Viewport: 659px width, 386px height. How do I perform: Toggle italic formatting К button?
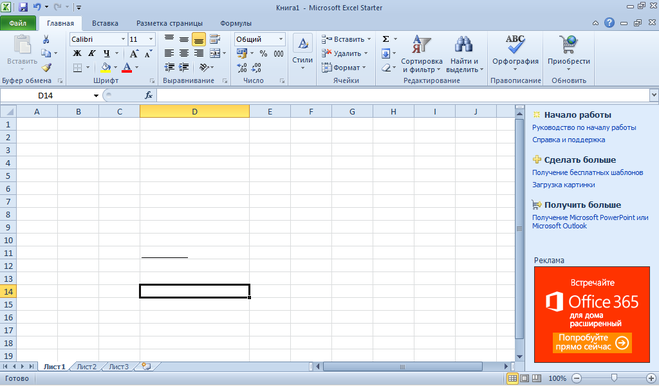click(x=92, y=53)
